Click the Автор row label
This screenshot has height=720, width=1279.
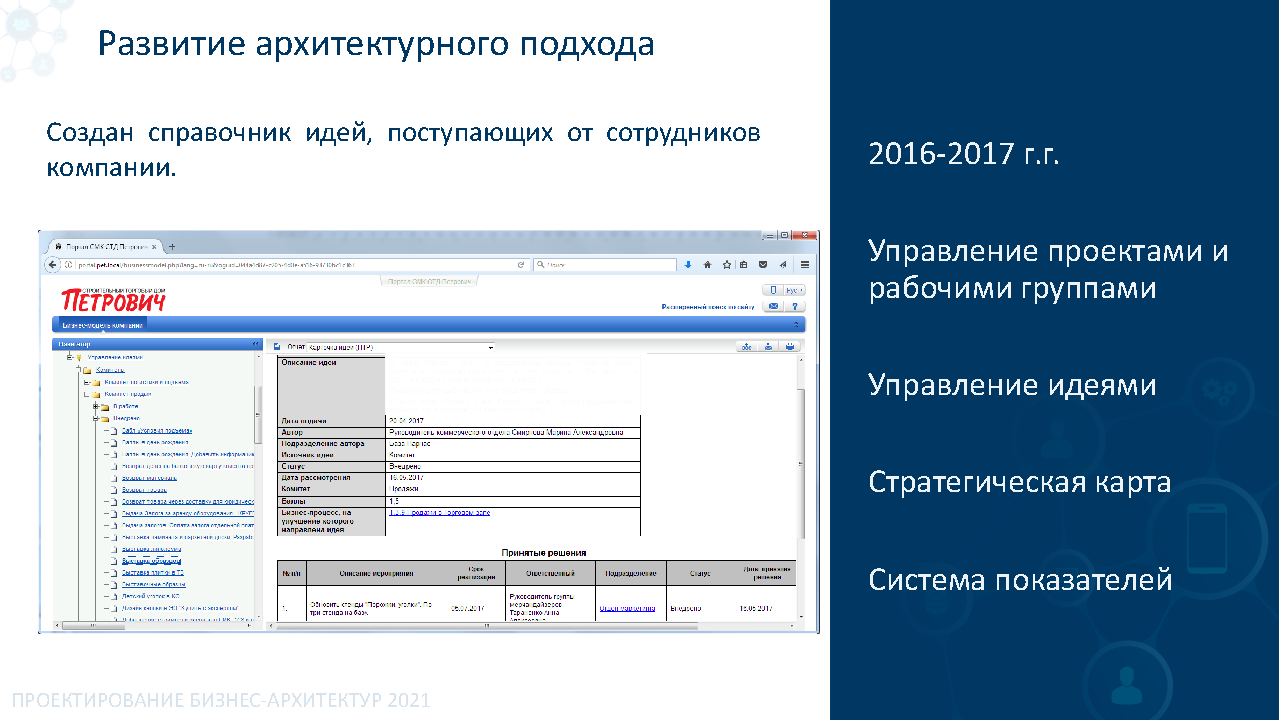coord(291,432)
